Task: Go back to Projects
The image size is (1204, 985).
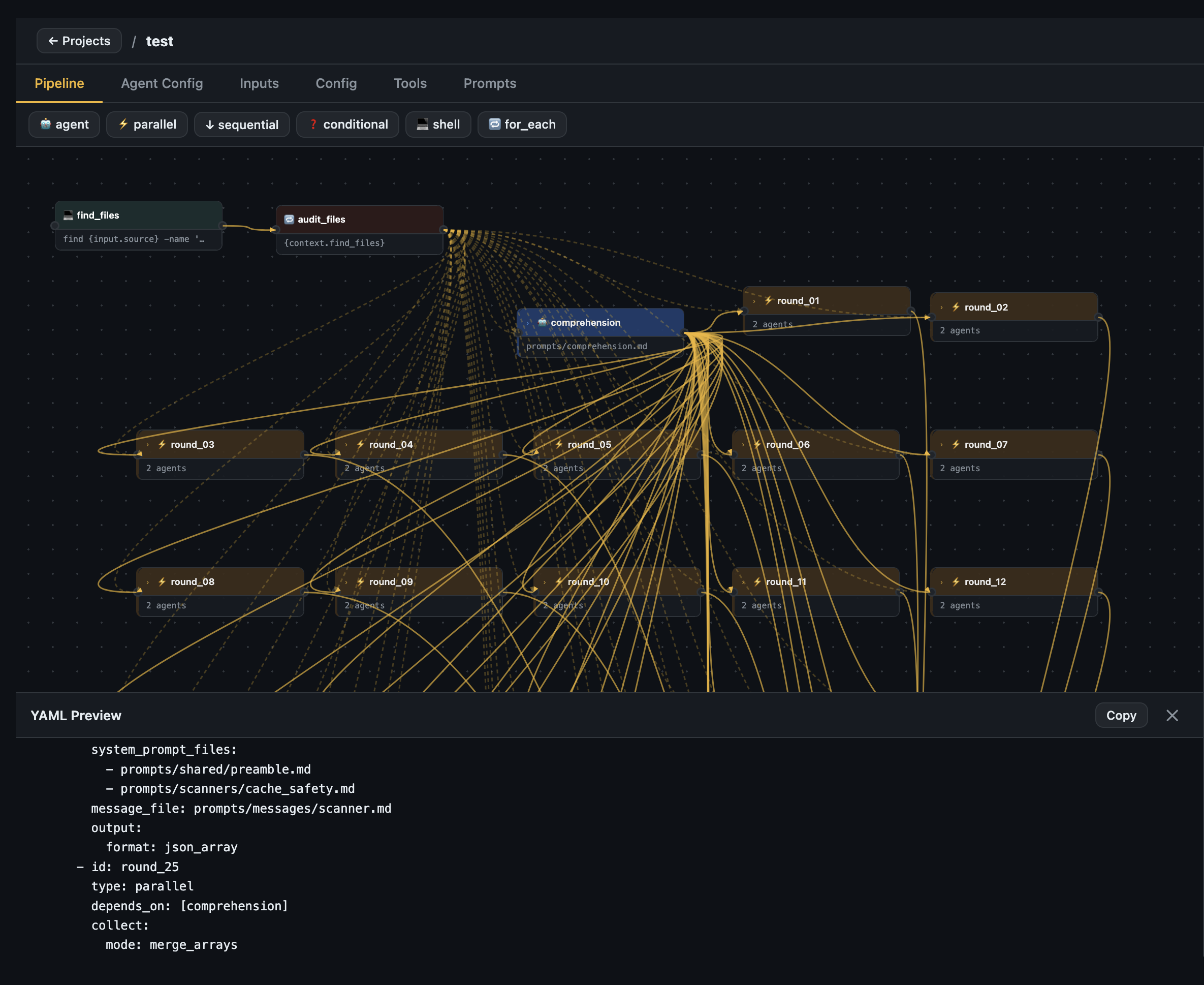Action: pyautogui.click(x=78, y=40)
